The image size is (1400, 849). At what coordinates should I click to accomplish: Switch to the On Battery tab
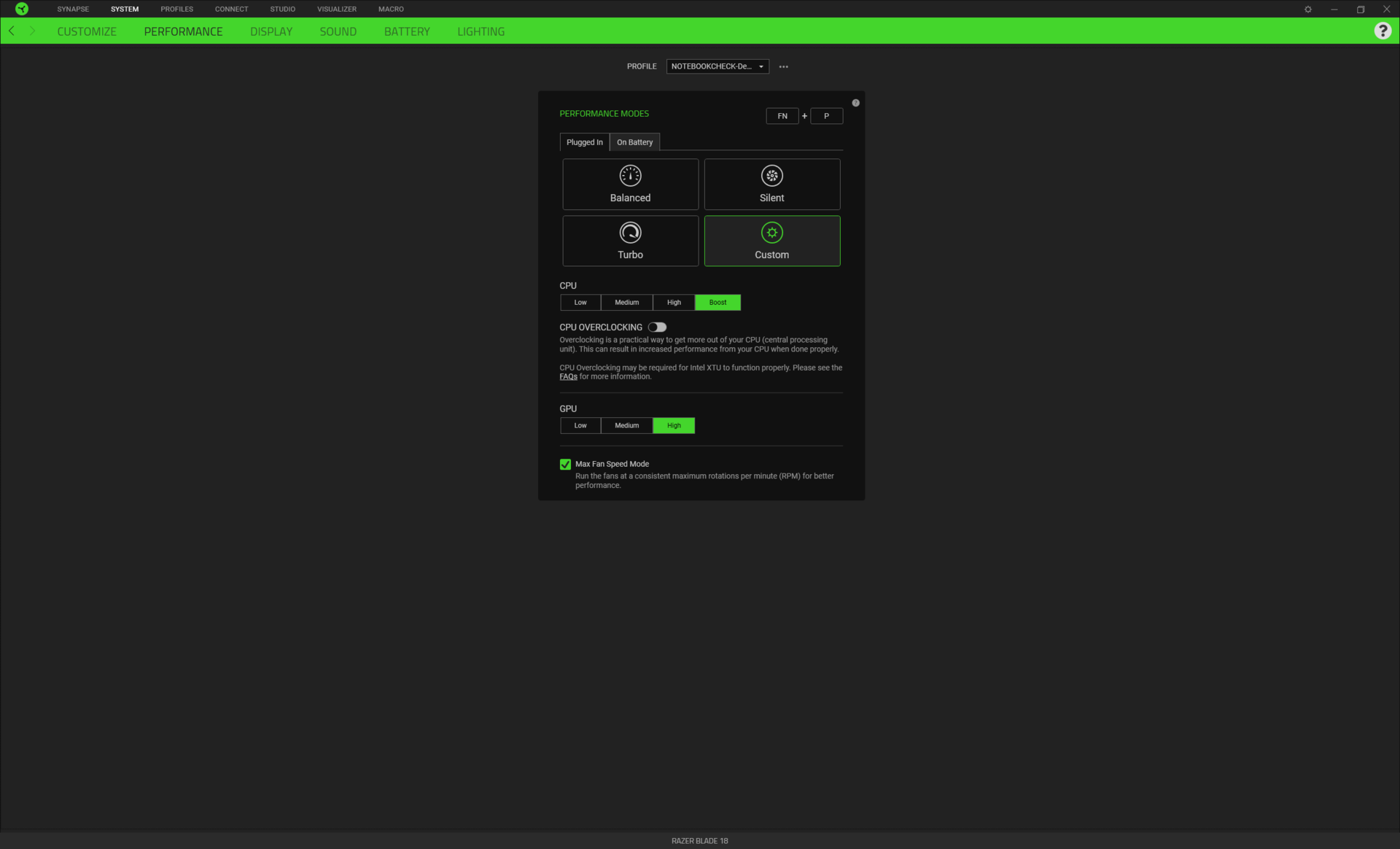click(634, 142)
